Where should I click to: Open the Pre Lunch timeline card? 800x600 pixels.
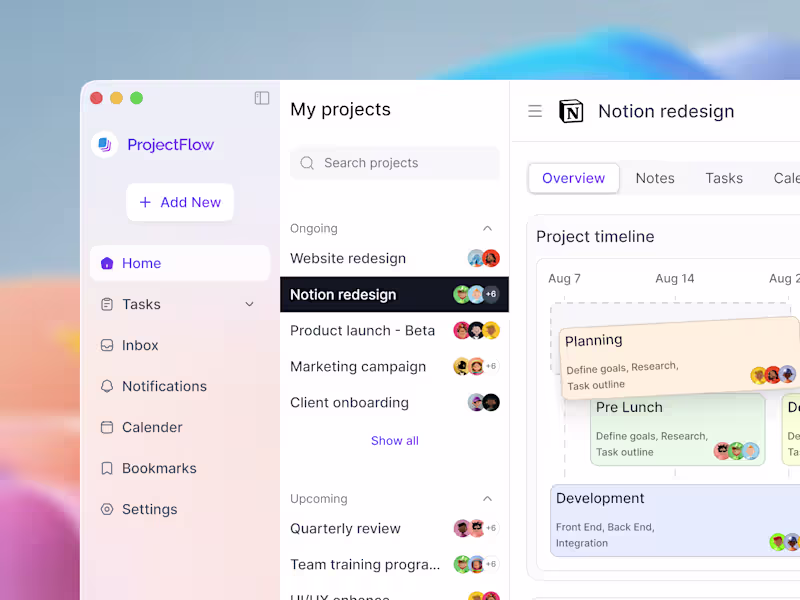678,430
